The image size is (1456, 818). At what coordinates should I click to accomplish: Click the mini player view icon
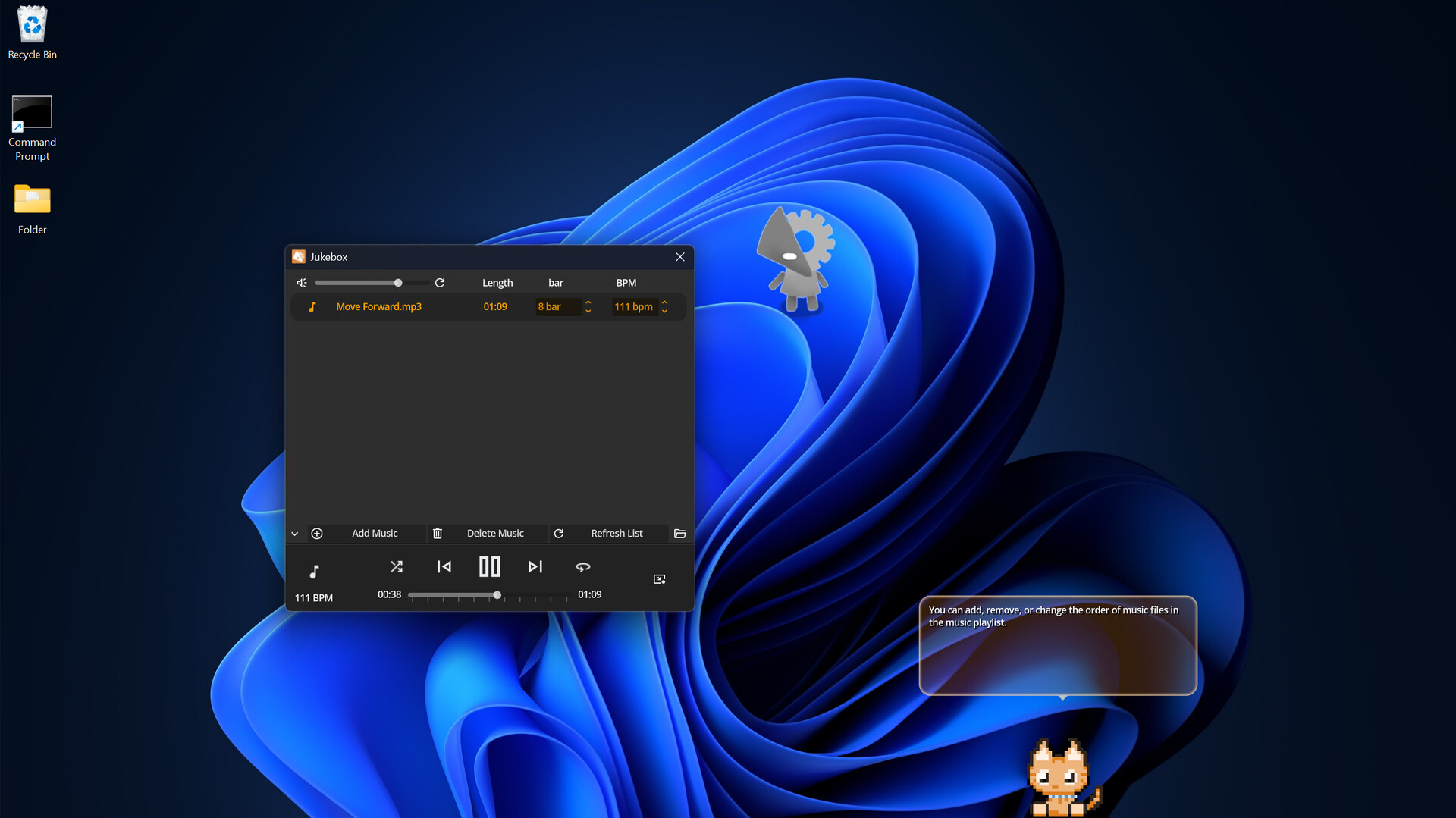click(x=660, y=579)
